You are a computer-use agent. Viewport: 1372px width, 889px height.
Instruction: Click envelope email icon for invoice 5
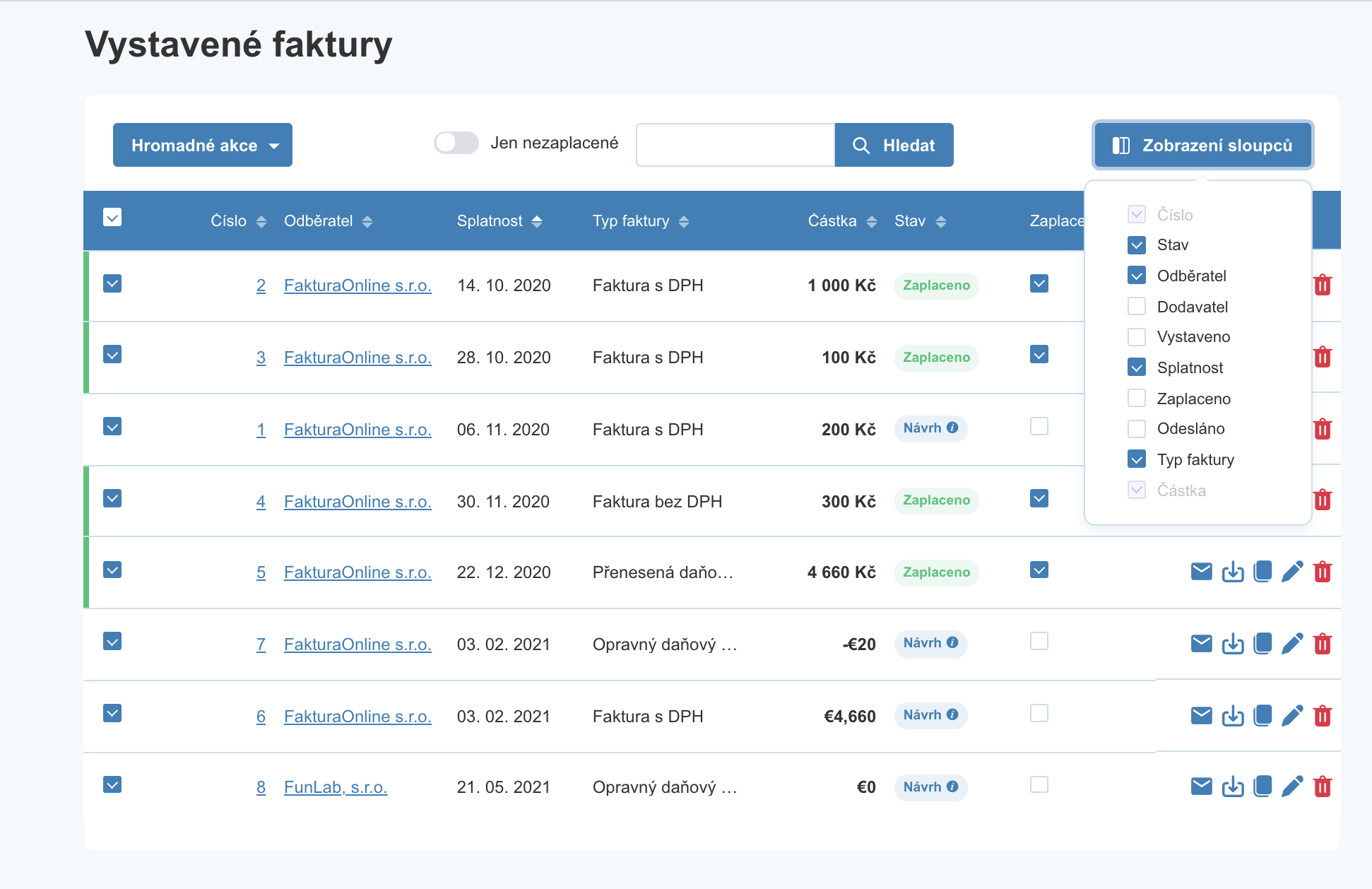(1201, 572)
